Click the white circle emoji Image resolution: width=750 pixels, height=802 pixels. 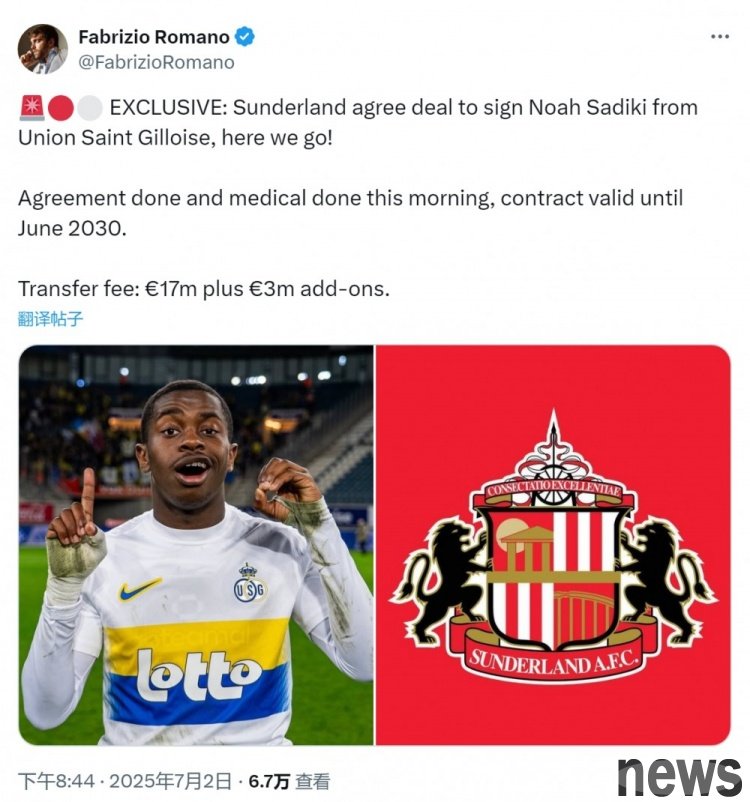[x=90, y=108]
